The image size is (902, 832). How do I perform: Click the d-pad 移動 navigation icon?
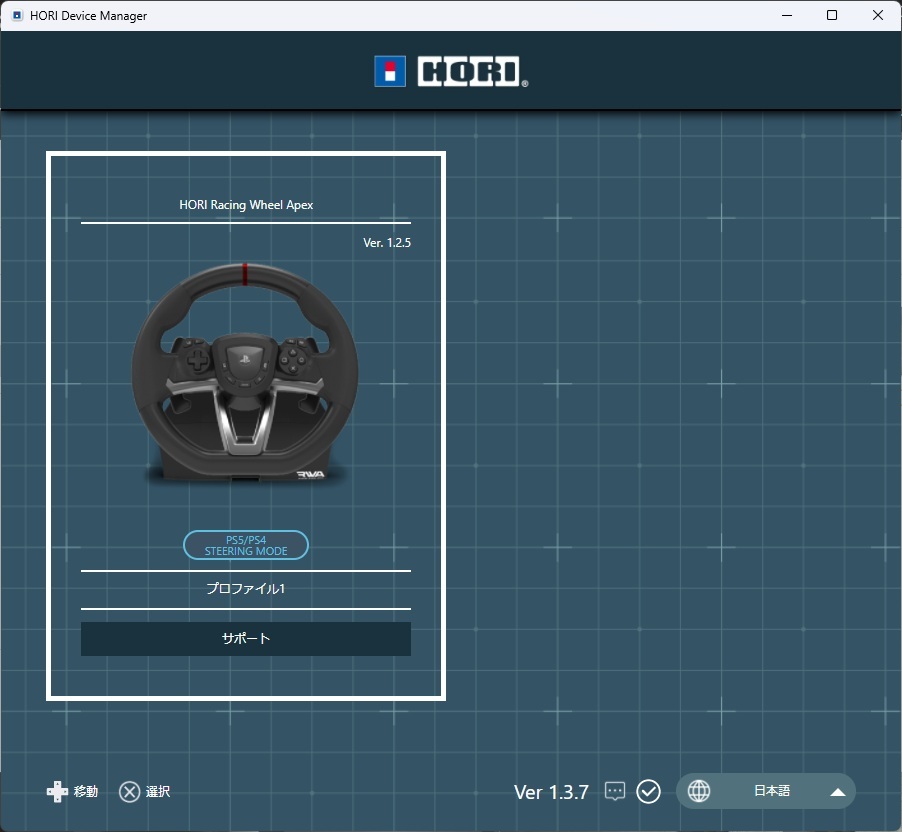tap(58, 791)
